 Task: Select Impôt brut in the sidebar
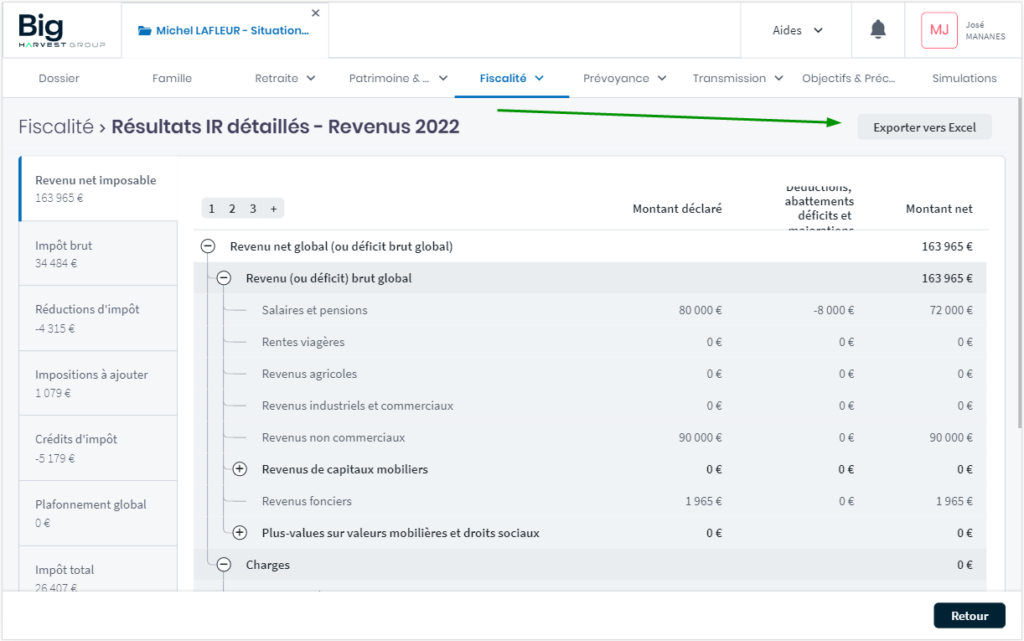tap(98, 254)
